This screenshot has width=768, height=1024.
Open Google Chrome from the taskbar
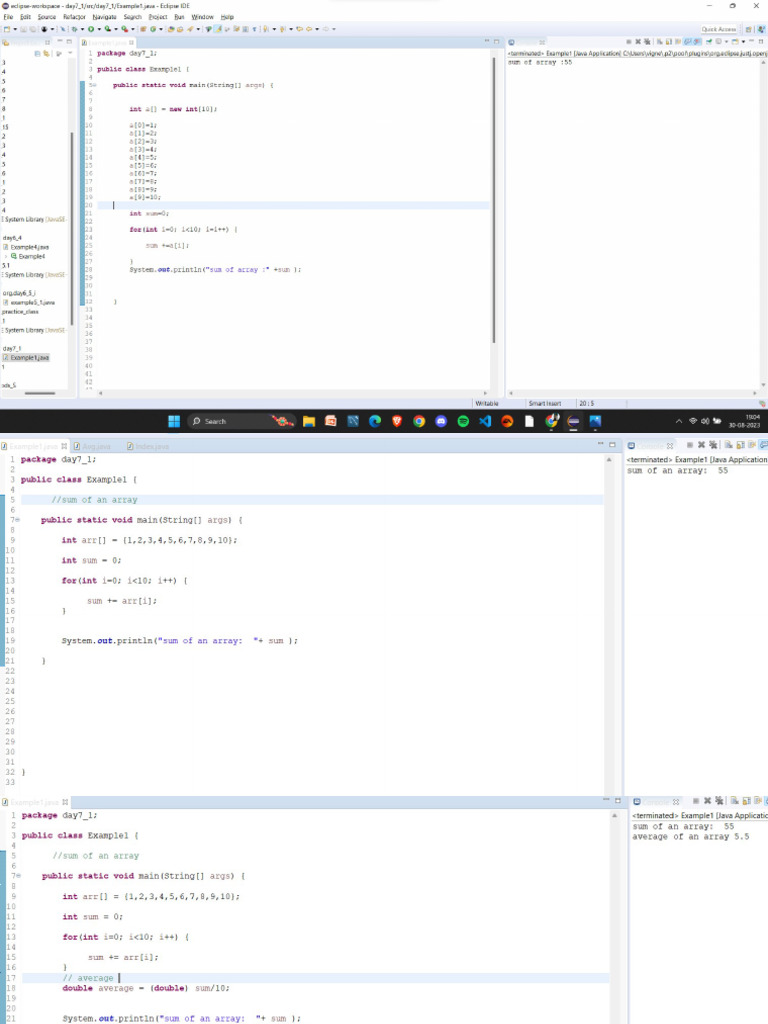(x=419, y=421)
